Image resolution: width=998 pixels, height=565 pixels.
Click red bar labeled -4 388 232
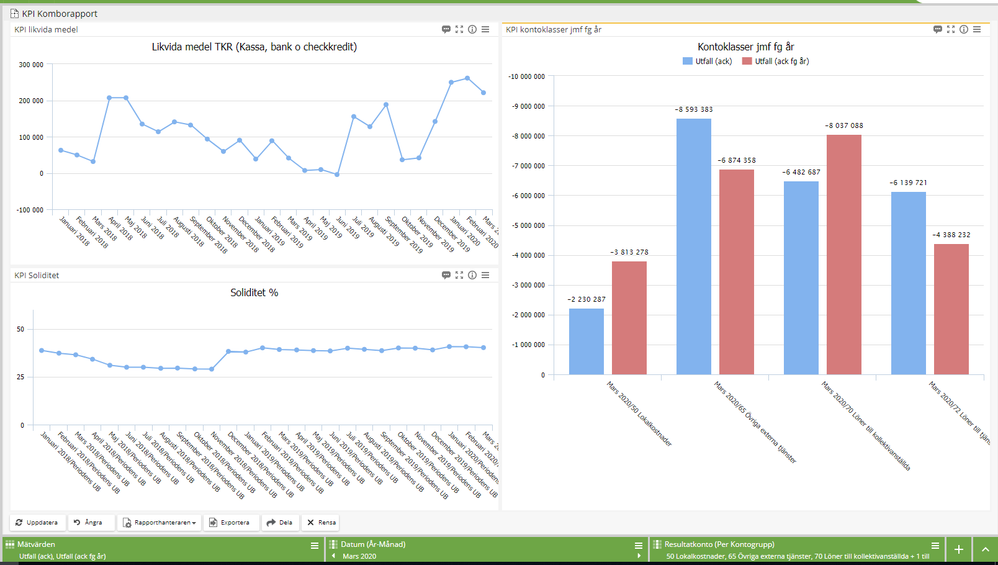click(x=952, y=309)
